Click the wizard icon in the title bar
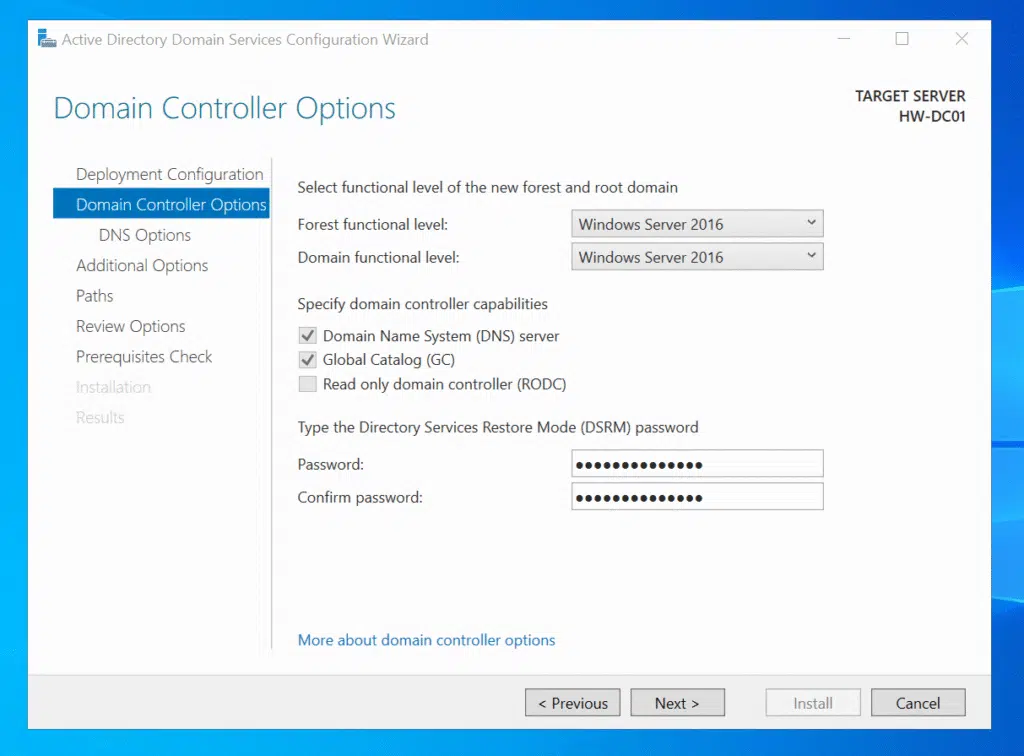 [46, 40]
